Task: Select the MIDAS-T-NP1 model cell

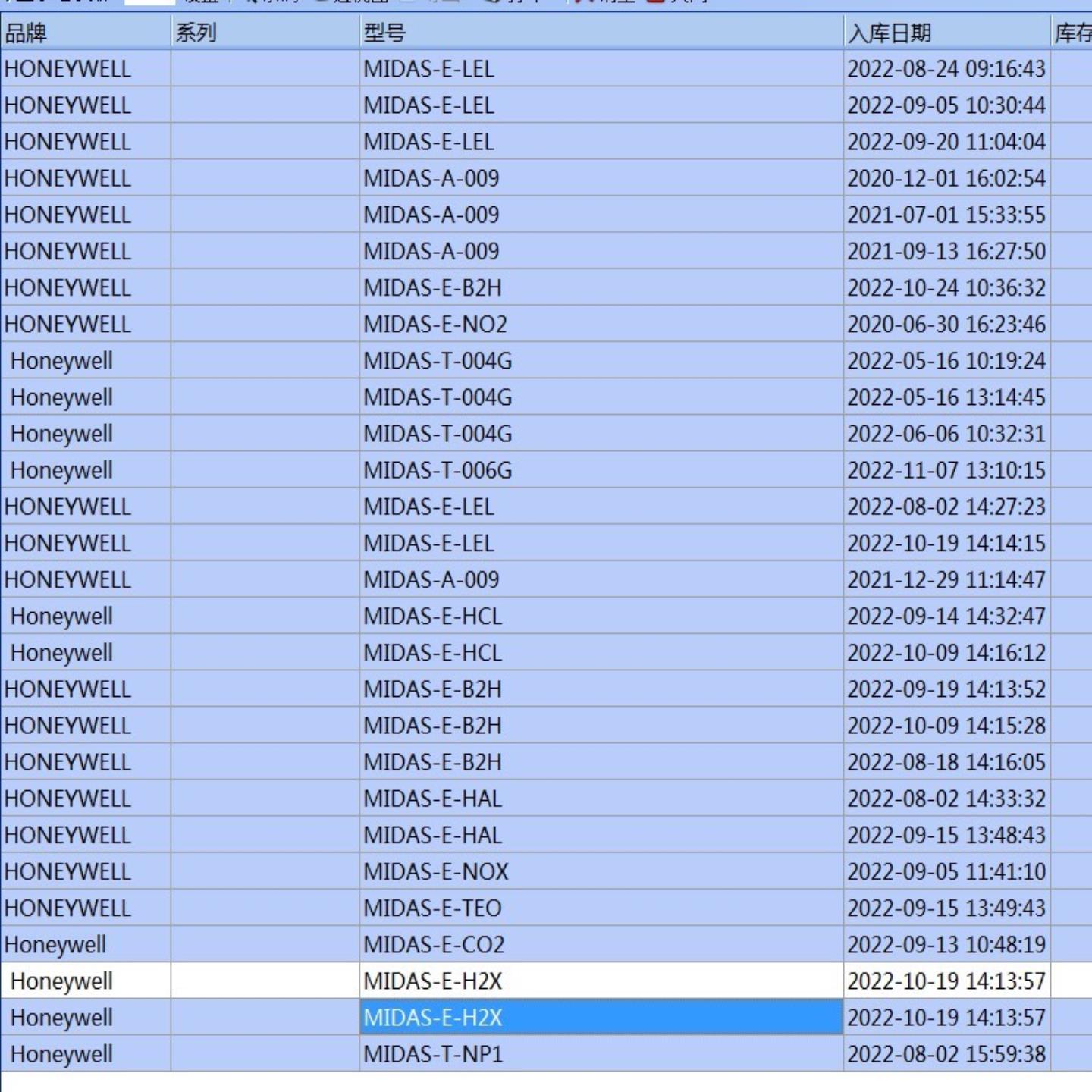Action: (x=601, y=1054)
